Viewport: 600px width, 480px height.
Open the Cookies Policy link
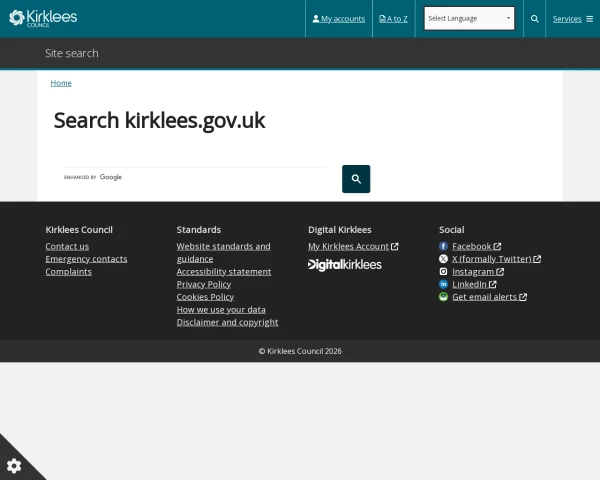click(x=205, y=297)
